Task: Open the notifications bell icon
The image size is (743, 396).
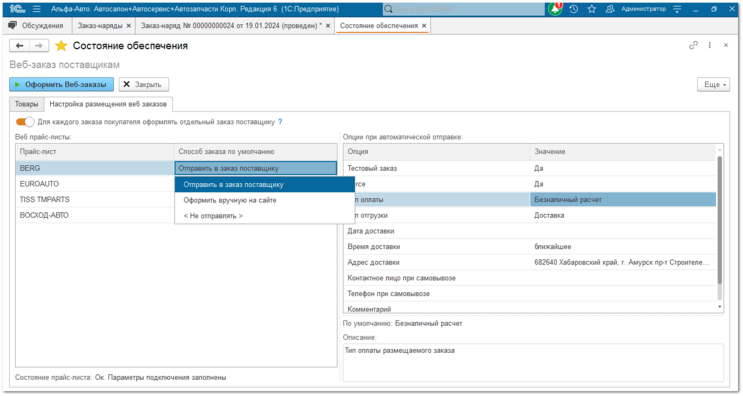Action: 554,9
